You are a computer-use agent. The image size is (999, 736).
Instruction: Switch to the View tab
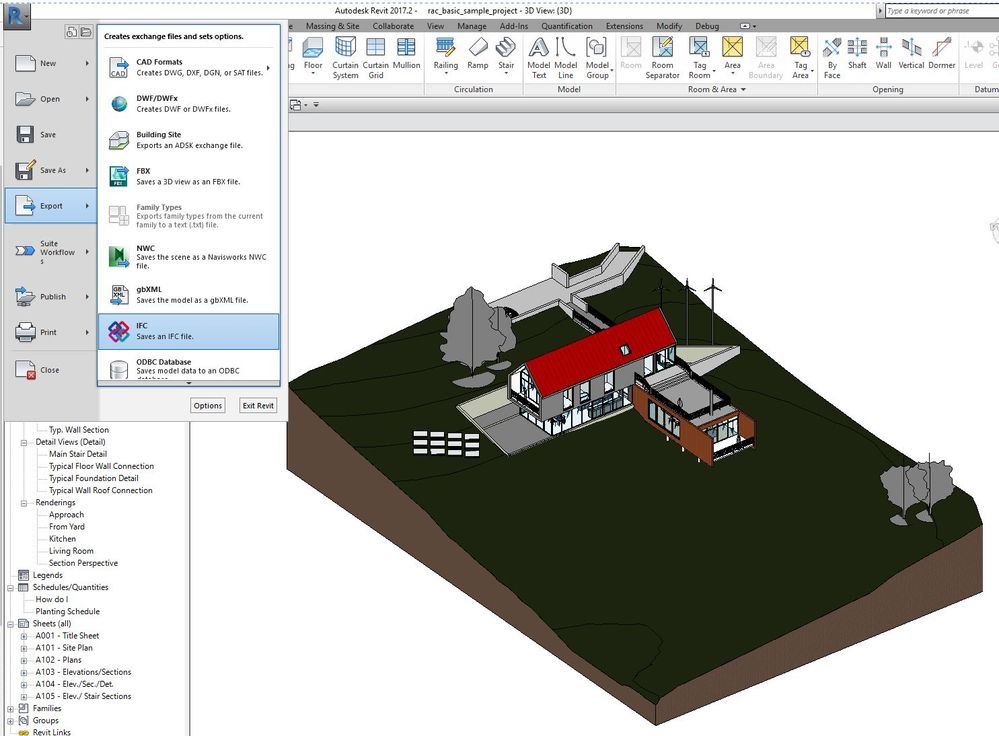[x=435, y=26]
